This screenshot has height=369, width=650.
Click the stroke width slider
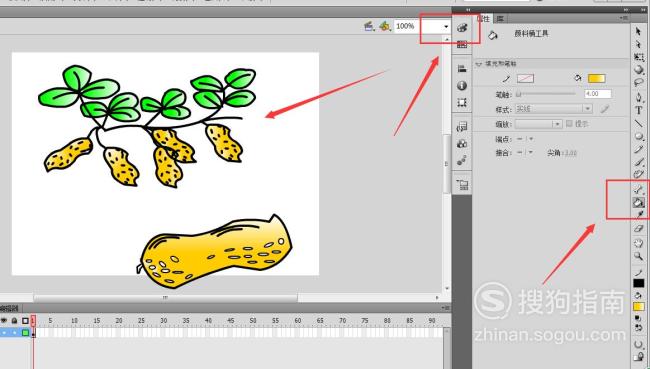click(x=546, y=94)
